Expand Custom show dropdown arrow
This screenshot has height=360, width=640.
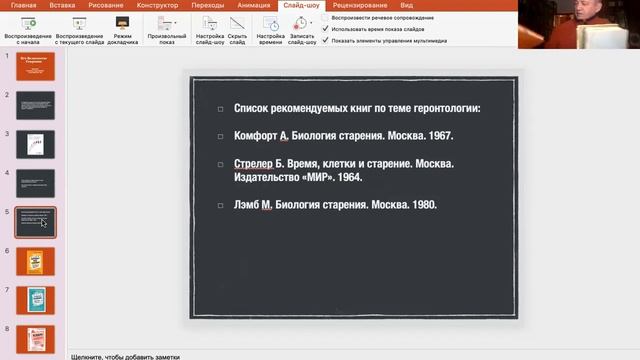176,23
